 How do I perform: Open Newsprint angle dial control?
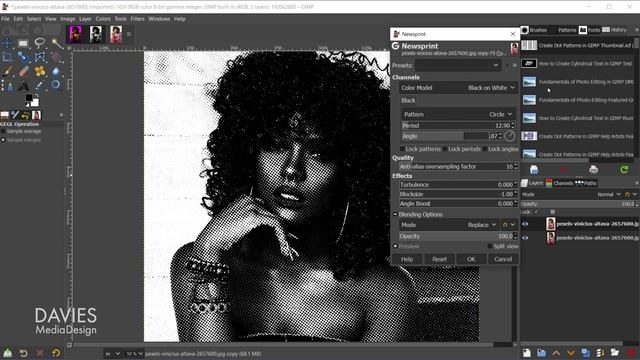point(509,136)
